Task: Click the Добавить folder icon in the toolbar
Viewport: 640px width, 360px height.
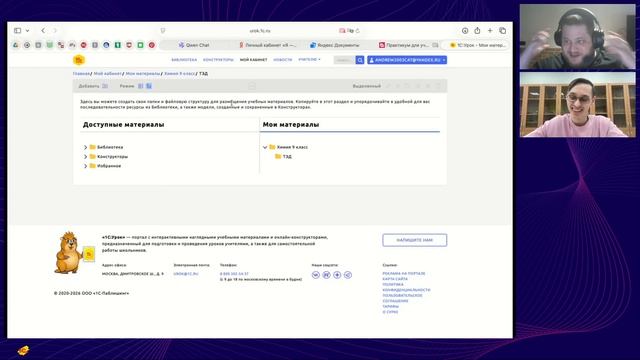Action: click(x=105, y=86)
